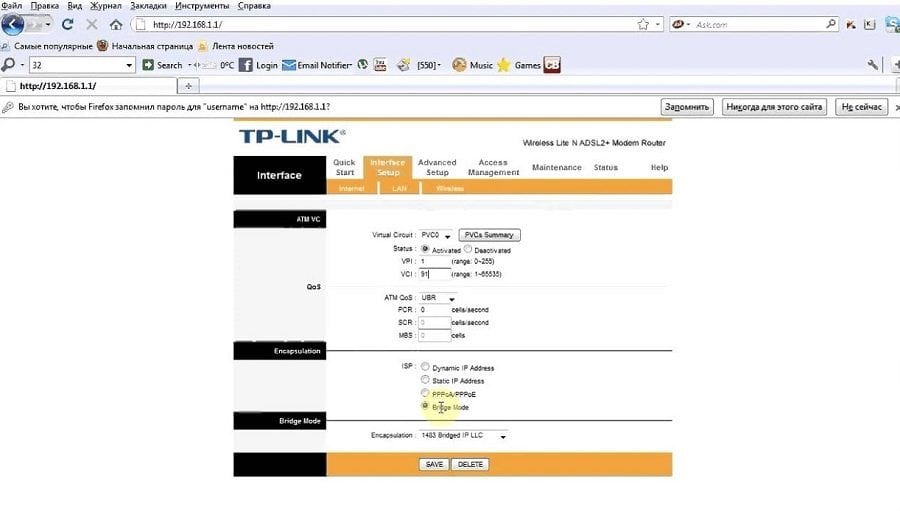Image resolution: width=900 pixels, height=511 pixels.
Task: Go back with the browser back arrow
Action: coord(13,25)
